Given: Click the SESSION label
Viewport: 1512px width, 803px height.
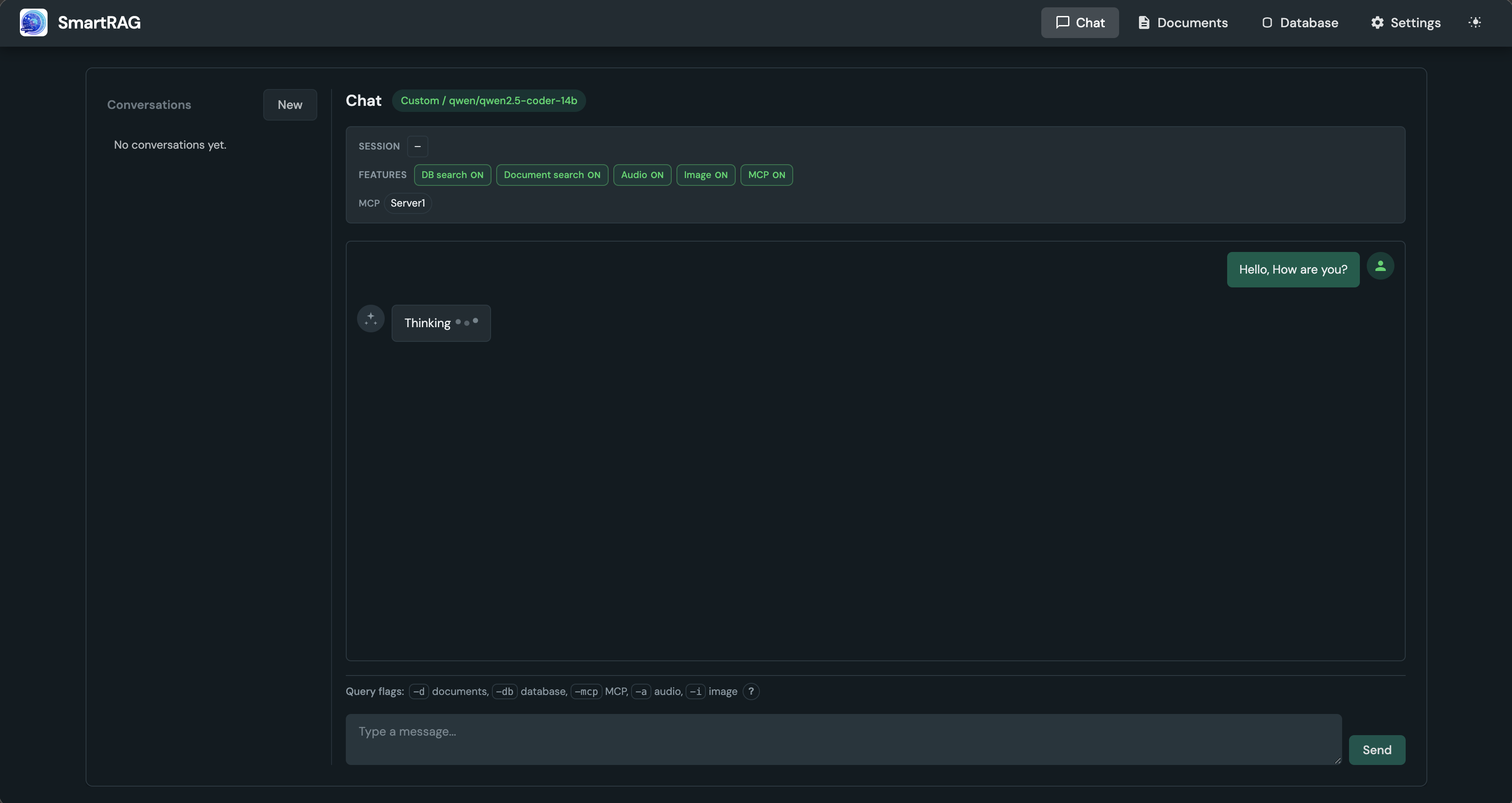Looking at the screenshot, I should point(379,146).
